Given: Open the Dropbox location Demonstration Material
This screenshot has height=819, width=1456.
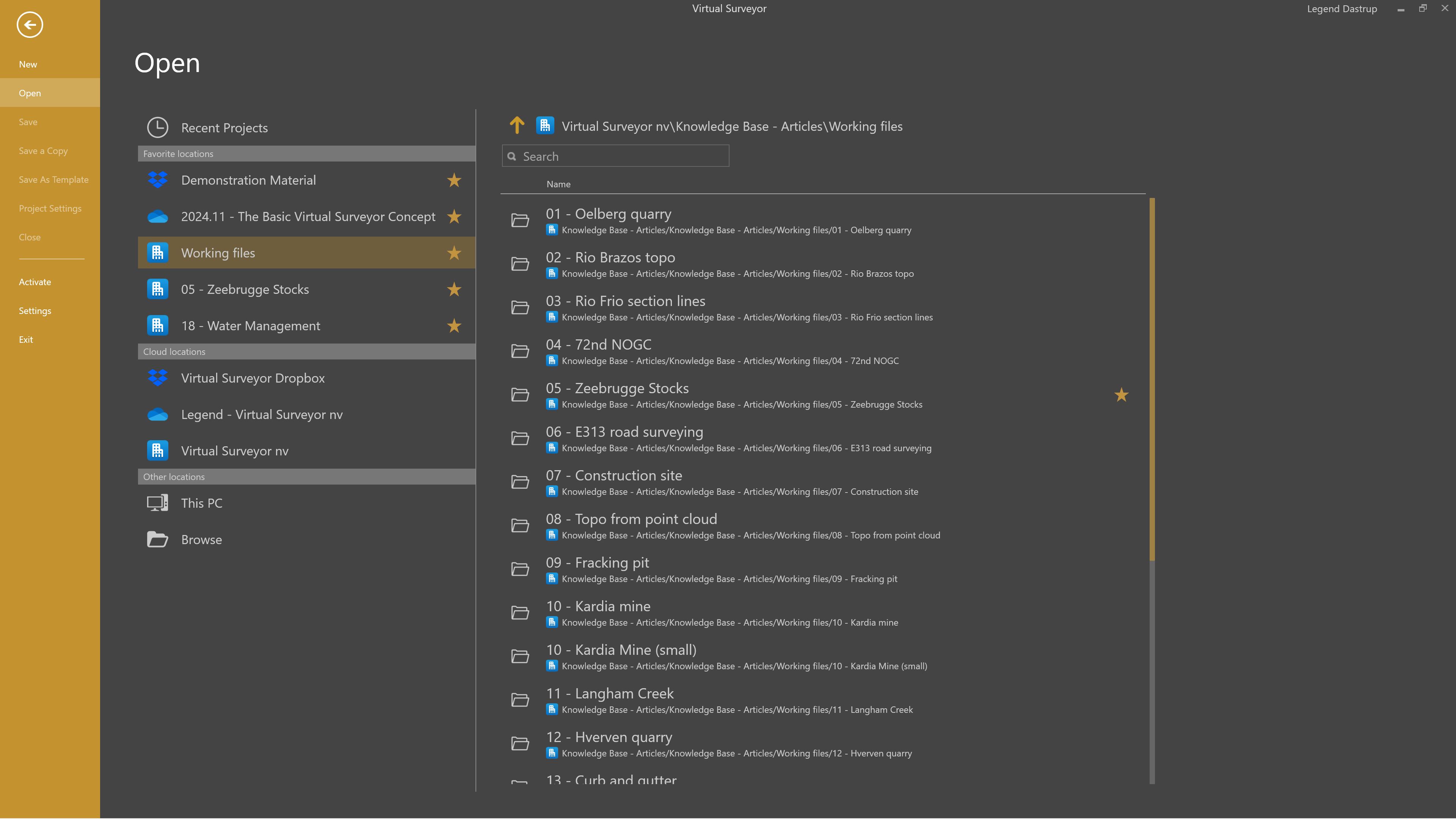Looking at the screenshot, I should click(249, 180).
